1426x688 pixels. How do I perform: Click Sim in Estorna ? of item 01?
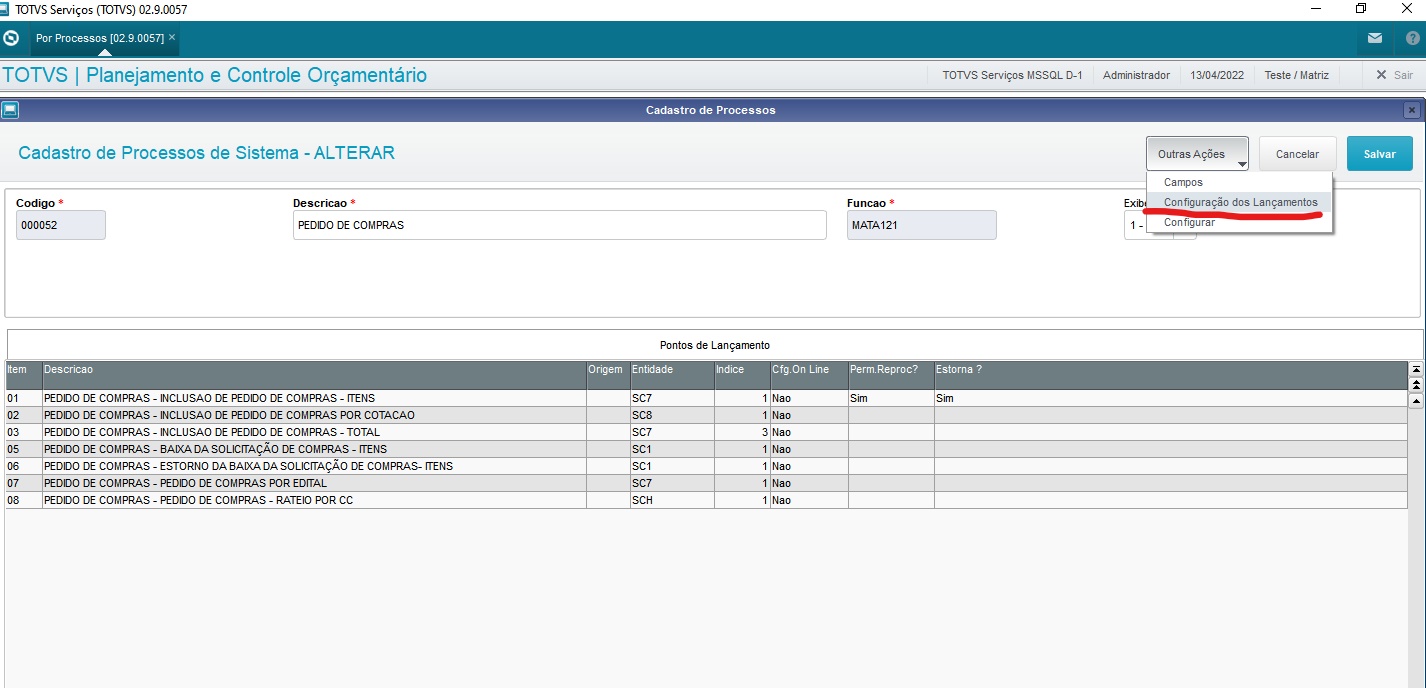pyautogui.click(x=1170, y=398)
